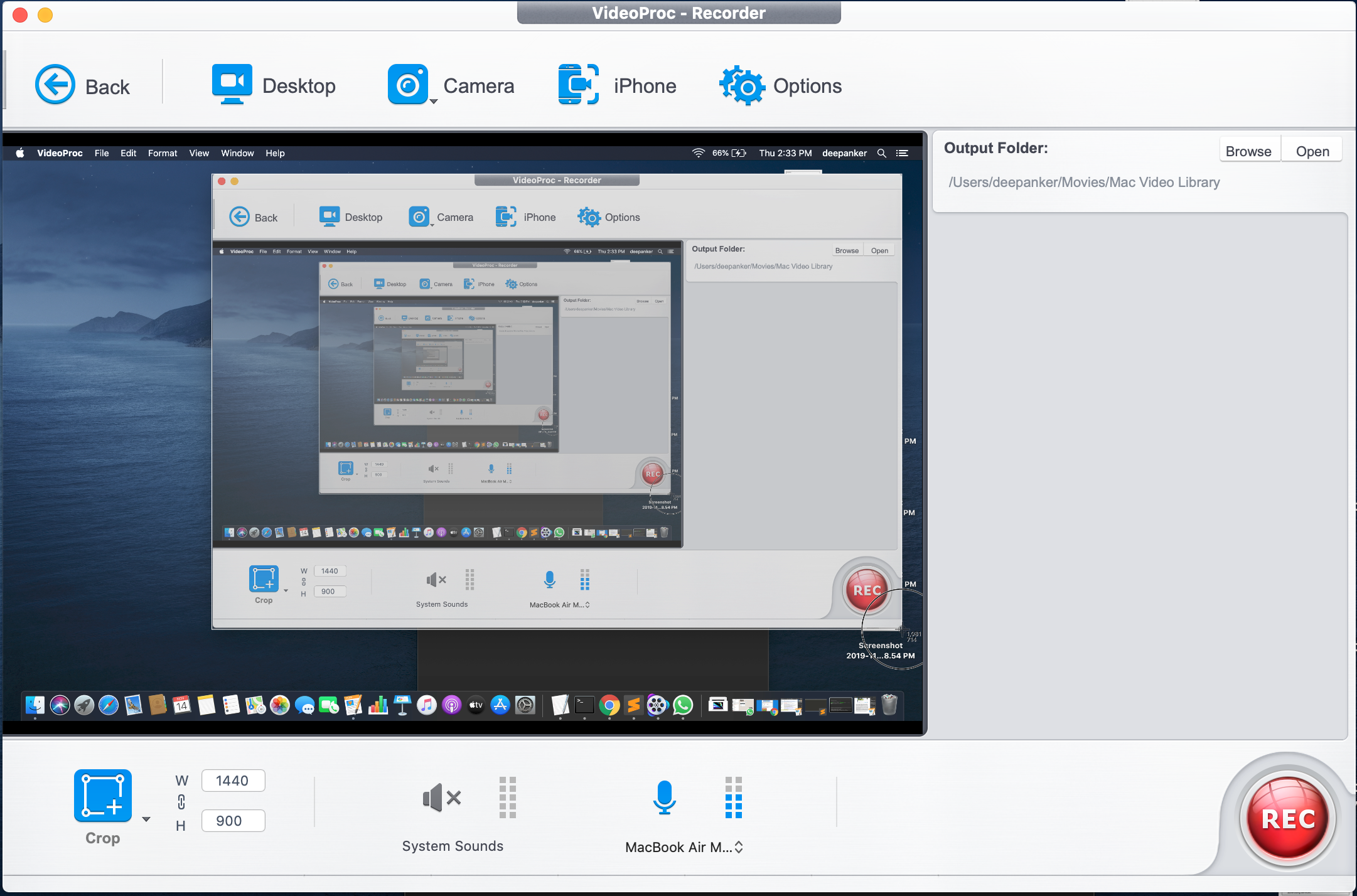Click Calendar icon showing 14 in preview dock

pos(182,705)
